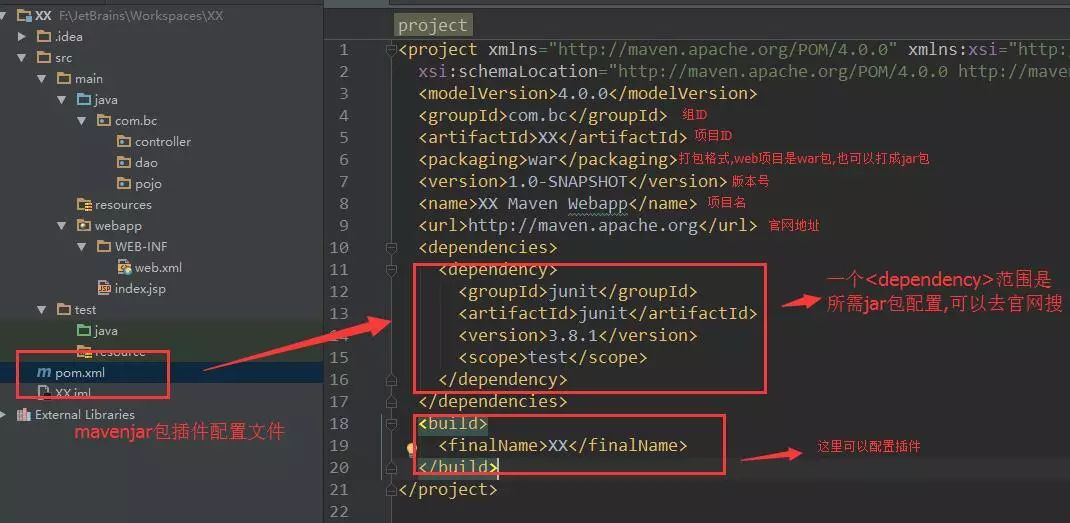1070x523 pixels.
Task: Select the dao package icon
Action: tap(124, 162)
